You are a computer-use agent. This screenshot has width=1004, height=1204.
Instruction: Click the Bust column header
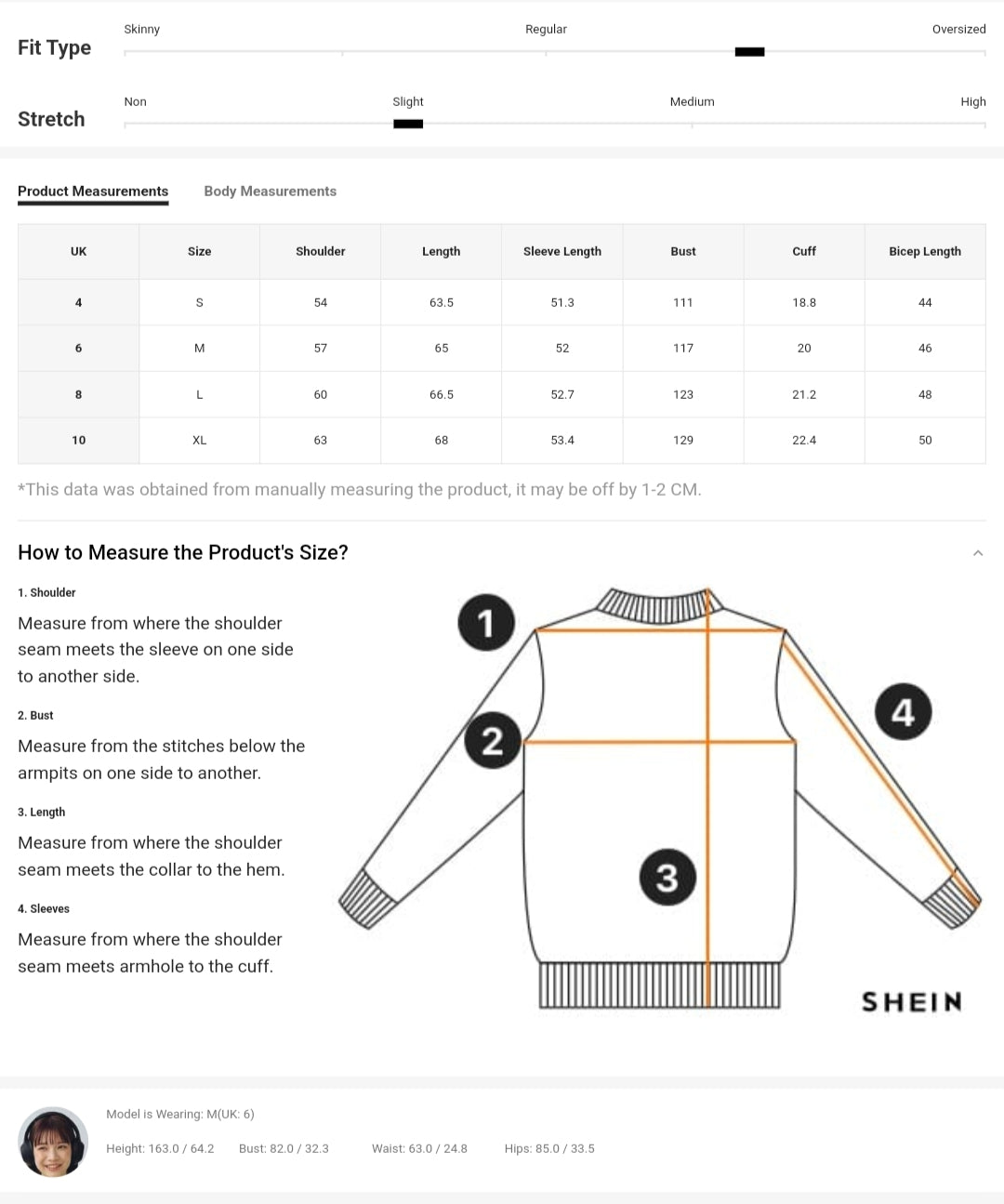683,251
